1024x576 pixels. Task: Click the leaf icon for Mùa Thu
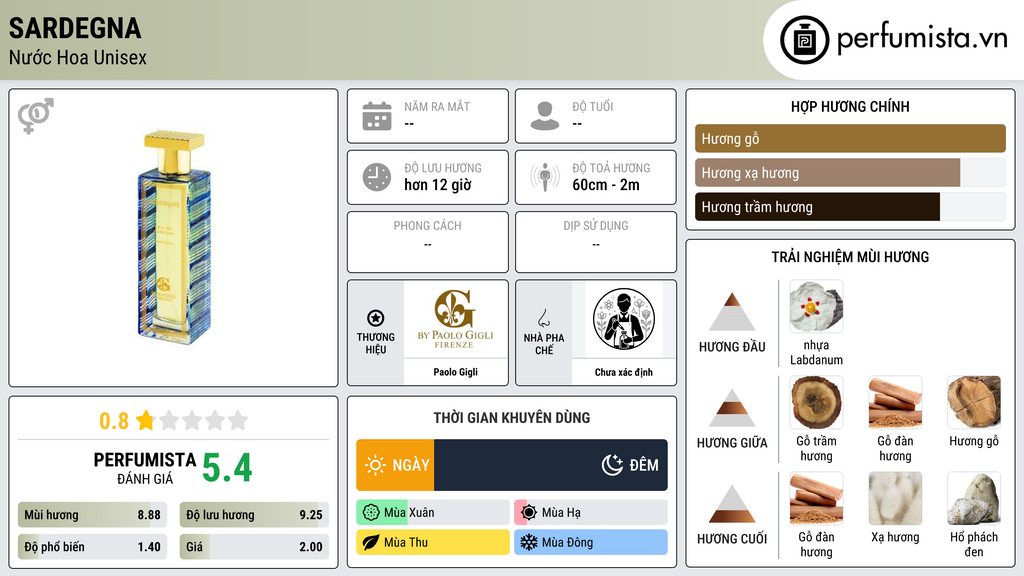pos(371,542)
